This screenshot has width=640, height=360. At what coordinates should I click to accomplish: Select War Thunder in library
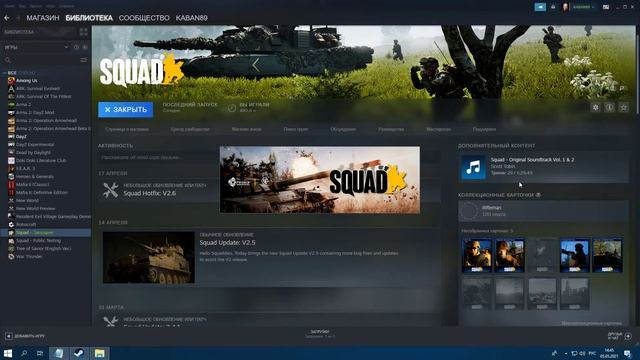[x=29, y=256]
